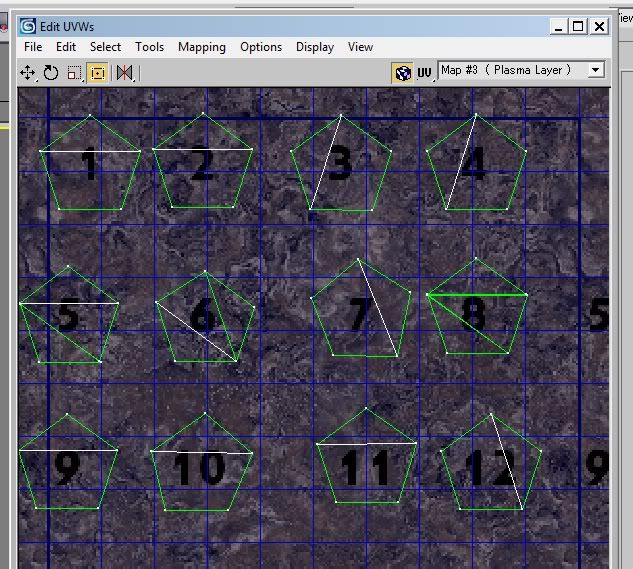Click the white horizontal edge in pentagon 9

68,450
